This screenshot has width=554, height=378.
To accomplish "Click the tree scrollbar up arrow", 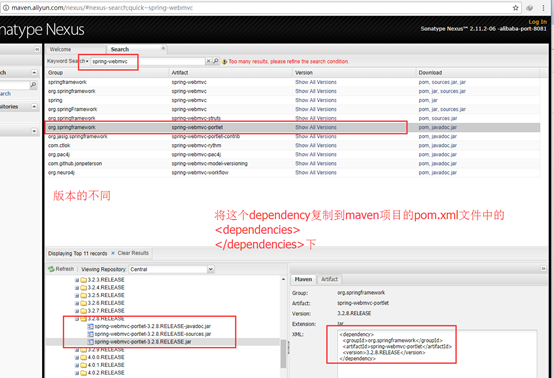I will [x=283, y=279].
